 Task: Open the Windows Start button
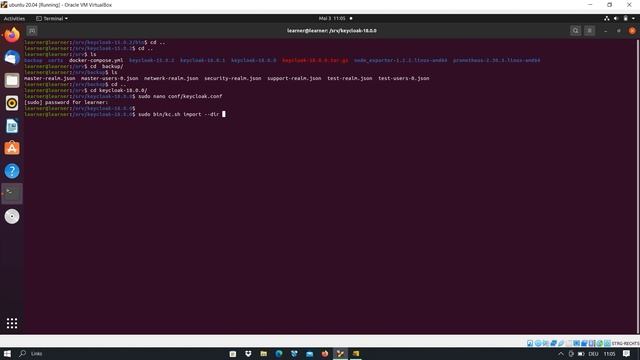(x=7, y=353)
